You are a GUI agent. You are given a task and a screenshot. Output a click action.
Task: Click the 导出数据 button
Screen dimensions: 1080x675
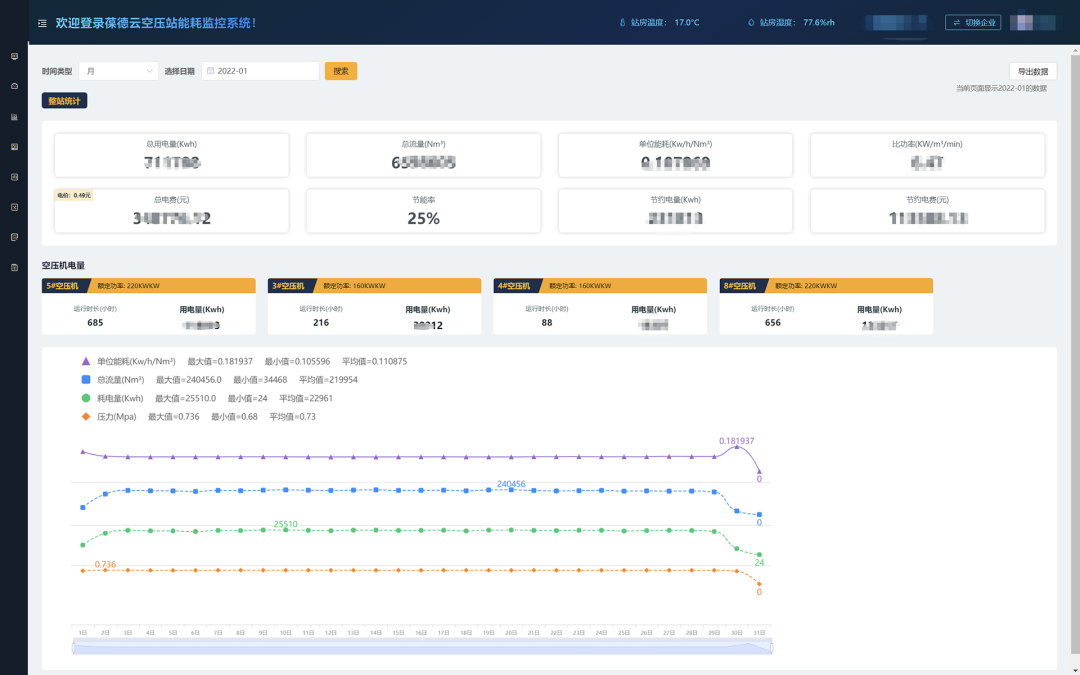coord(1032,71)
